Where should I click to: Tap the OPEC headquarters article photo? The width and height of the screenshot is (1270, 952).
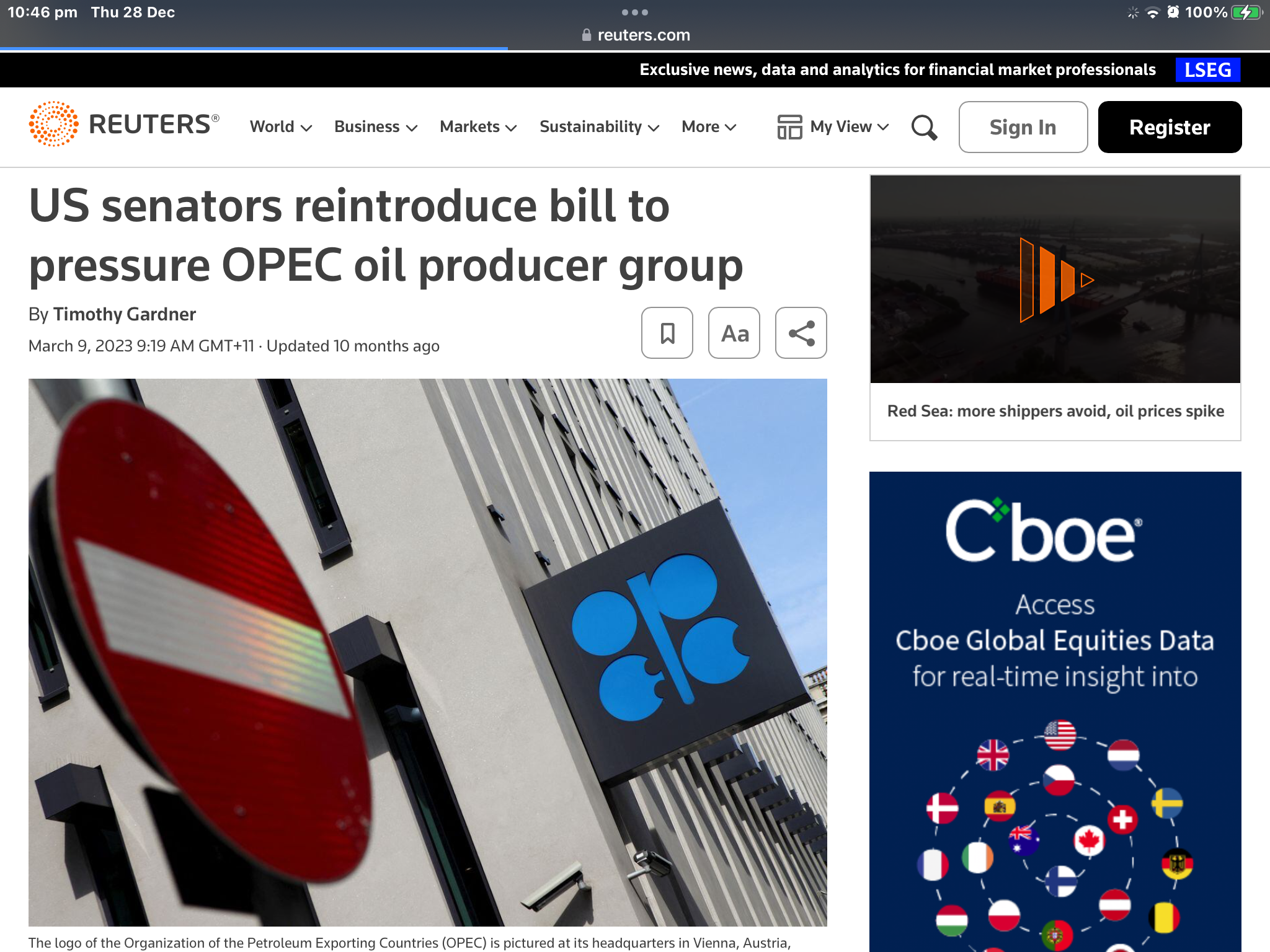pos(427,652)
